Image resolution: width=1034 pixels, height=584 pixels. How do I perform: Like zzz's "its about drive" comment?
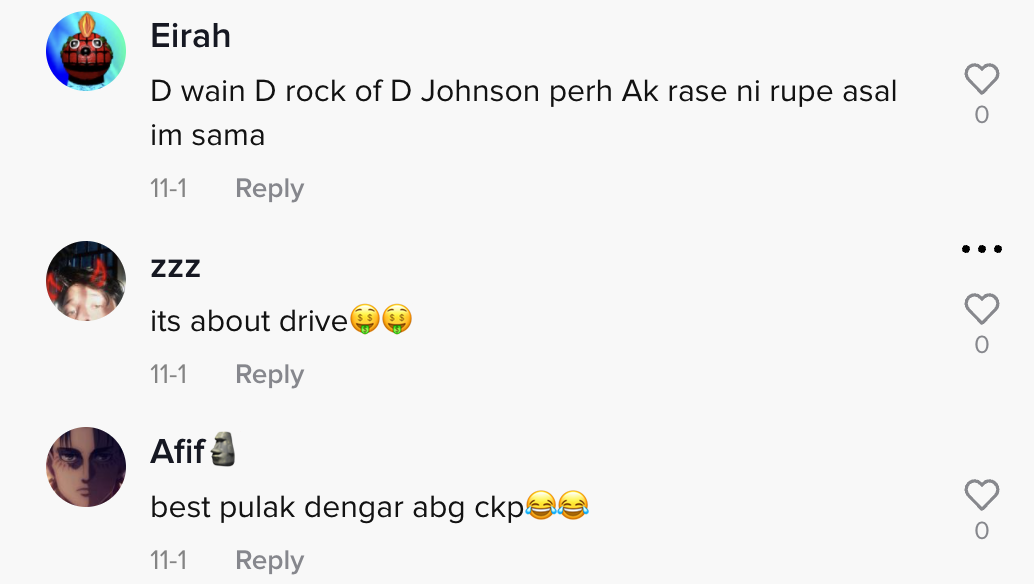(981, 308)
